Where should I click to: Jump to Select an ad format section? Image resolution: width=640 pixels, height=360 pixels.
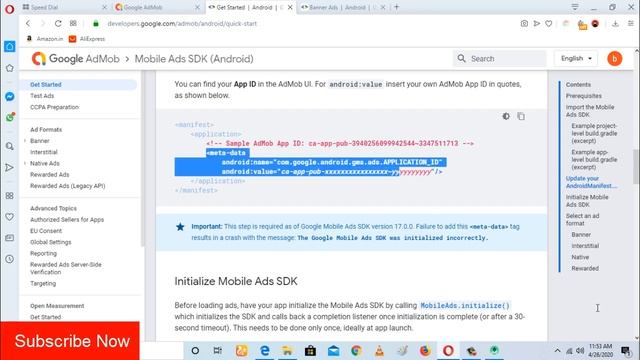[x=582, y=220]
